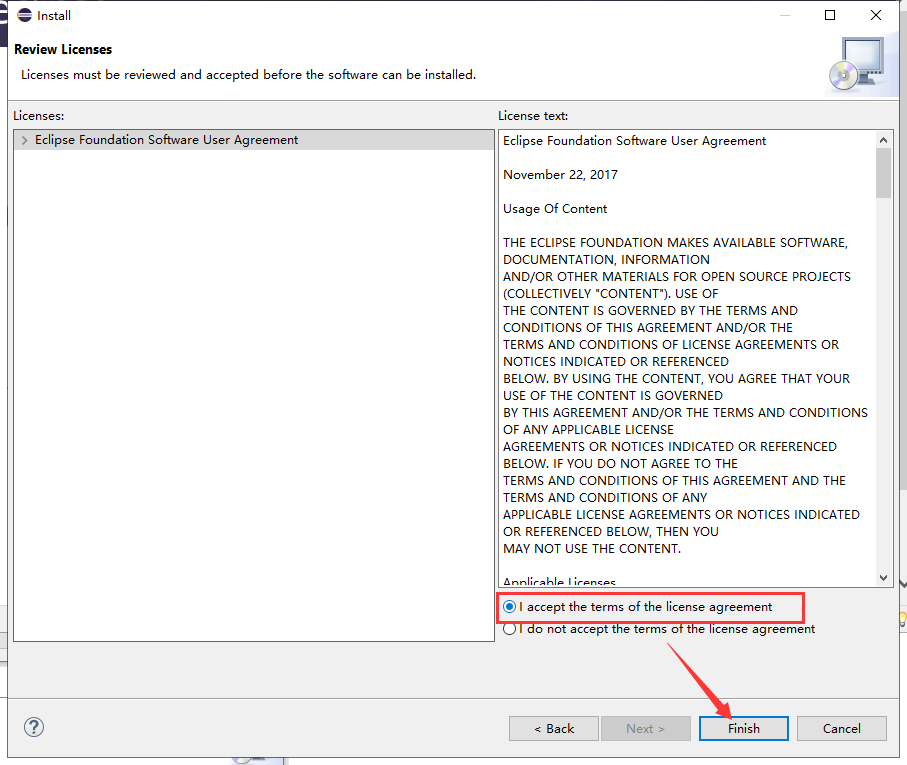Click the license text scrollbar up arrow
The image size is (907, 765).
(883, 140)
